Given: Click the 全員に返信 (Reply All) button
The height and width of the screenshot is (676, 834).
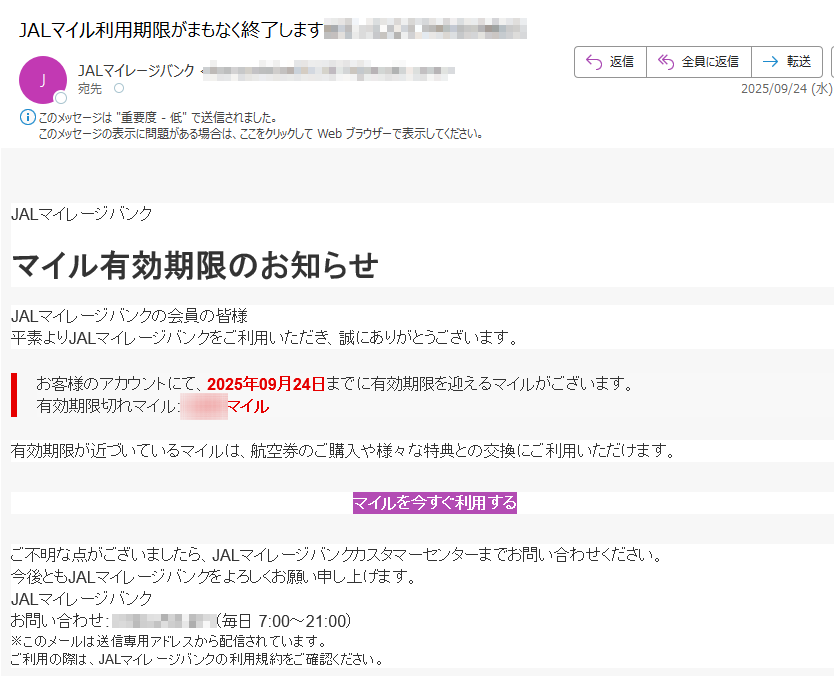Looking at the screenshot, I should [x=698, y=62].
